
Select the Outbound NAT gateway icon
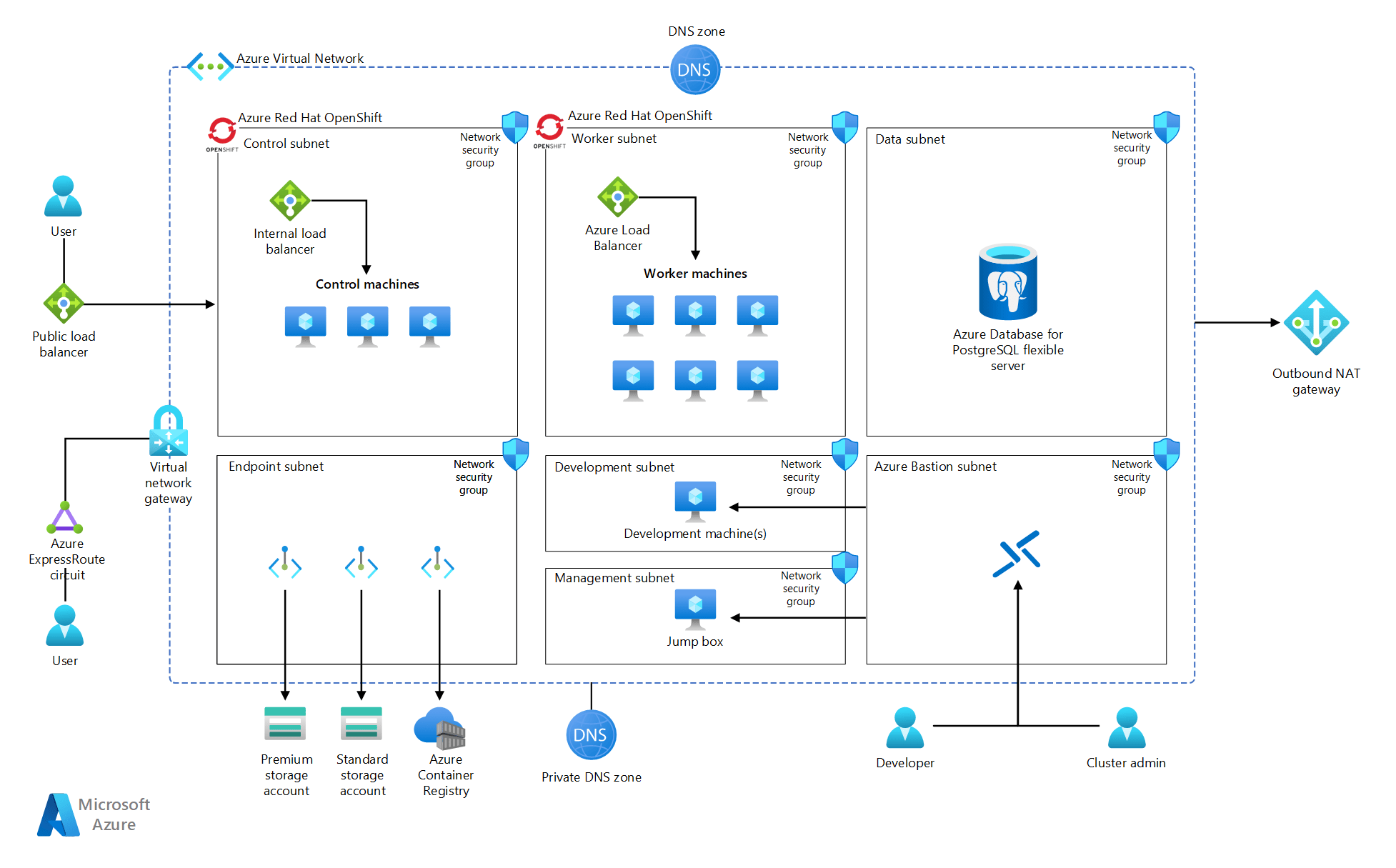pyautogui.click(x=1315, y=322)
